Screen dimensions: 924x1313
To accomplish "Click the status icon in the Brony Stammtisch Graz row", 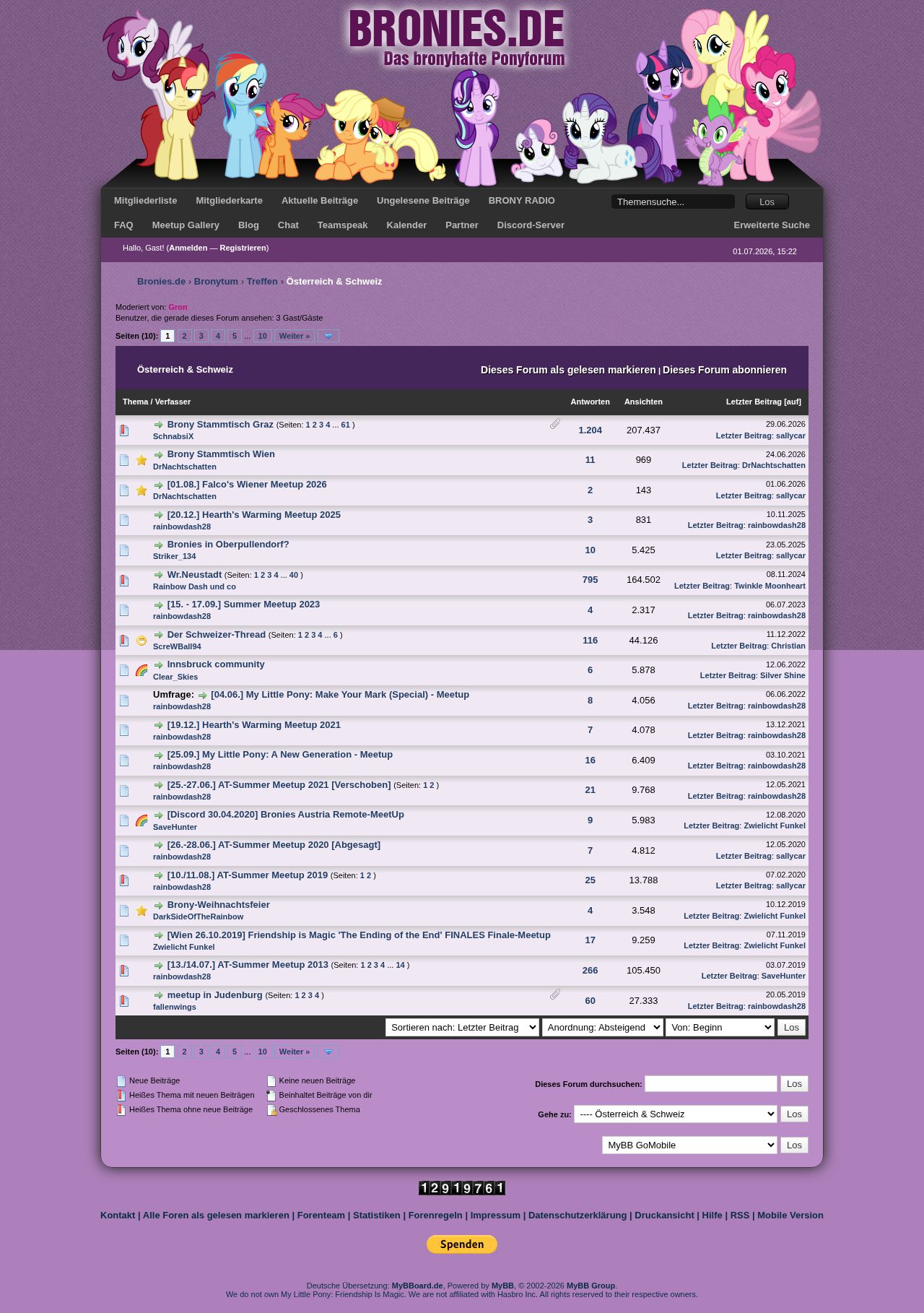I will click(123, 430).
